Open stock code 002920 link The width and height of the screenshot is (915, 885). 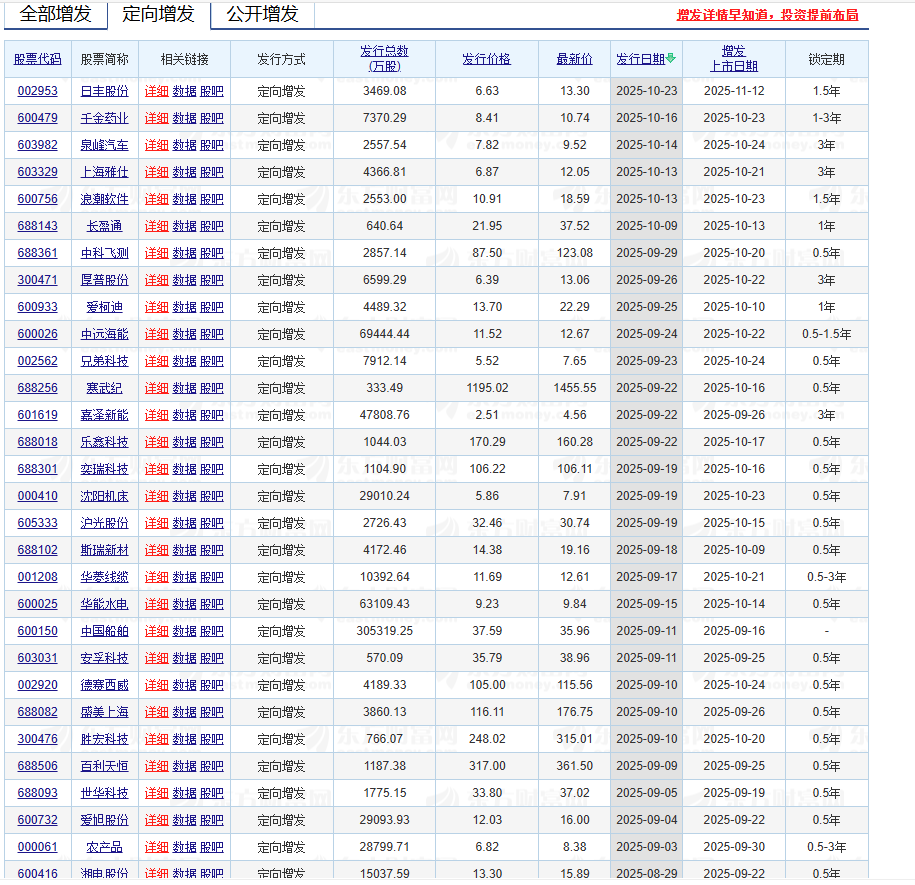[37, 685]
